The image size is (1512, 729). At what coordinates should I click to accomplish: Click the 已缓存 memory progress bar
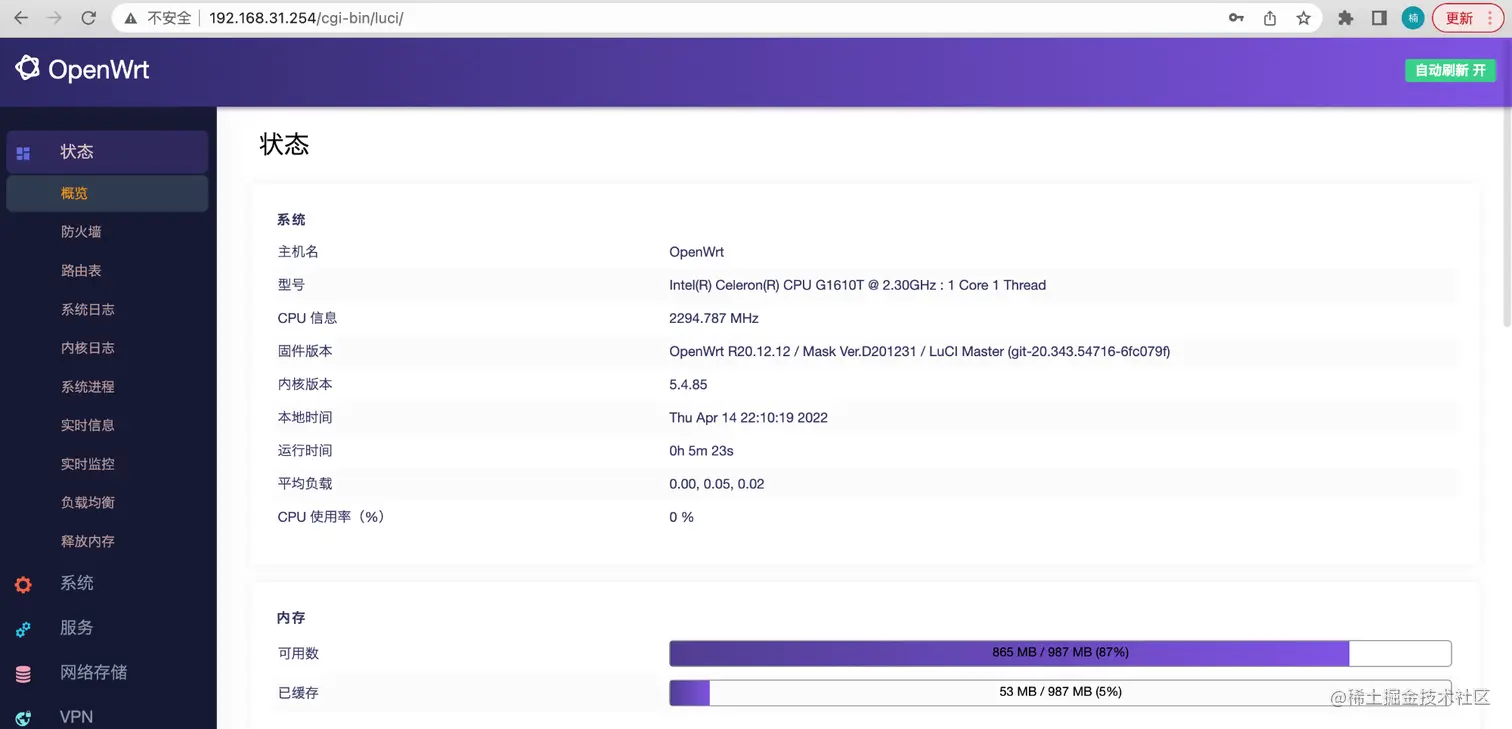click(1060, 692)
